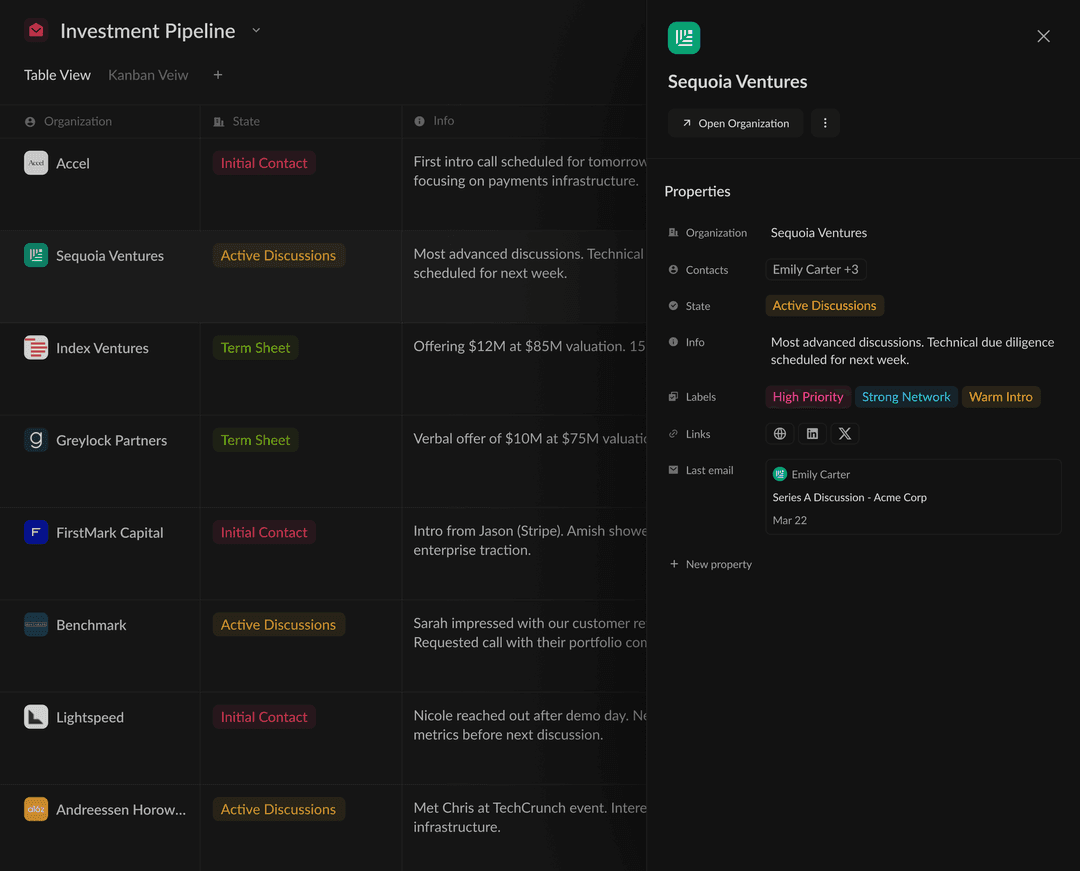Click the Open Organization button
Viewport: 1080px width, 871px height.
click(x=736, y=123)
